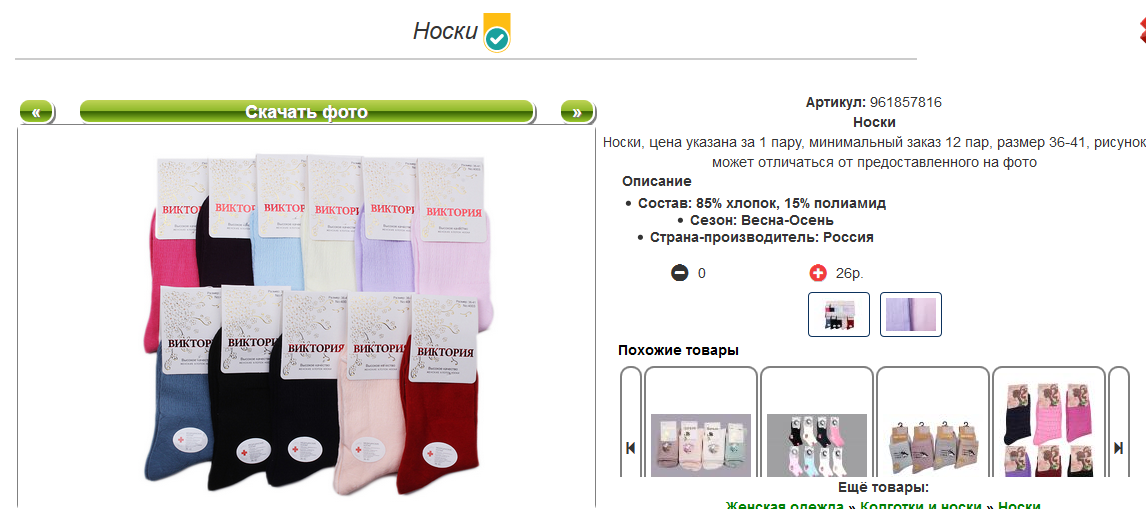Viewport: 1146px width, 509px height.
Task: Select the lilac-pink socks color thumbnail
Action: [911, 314]
